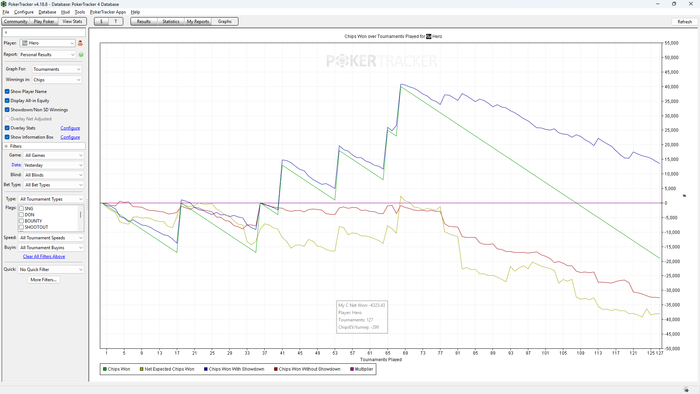
Task: Uncheck Show Player Name
Action: click(x=7, y=91)
